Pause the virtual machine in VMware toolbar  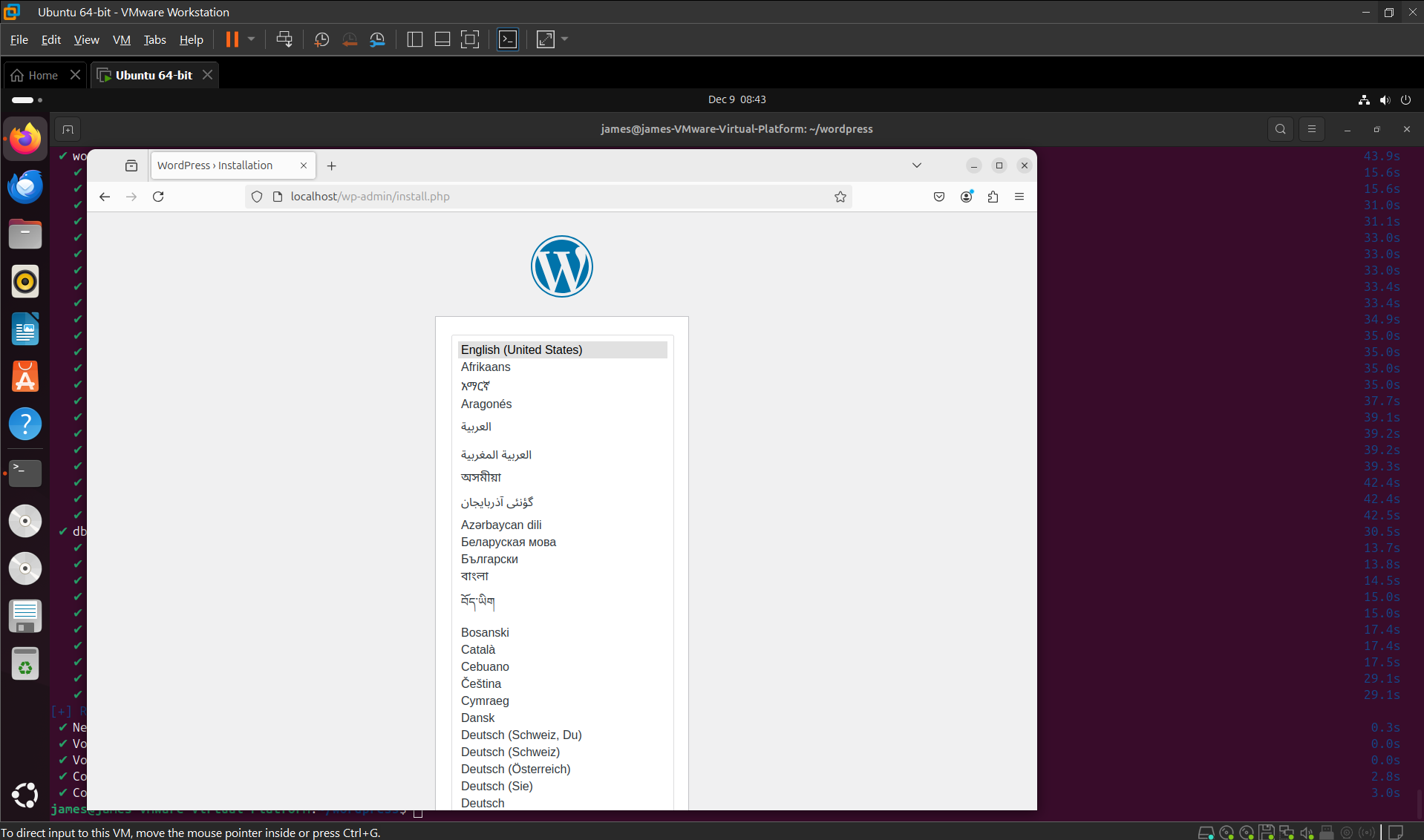point(232,39)
